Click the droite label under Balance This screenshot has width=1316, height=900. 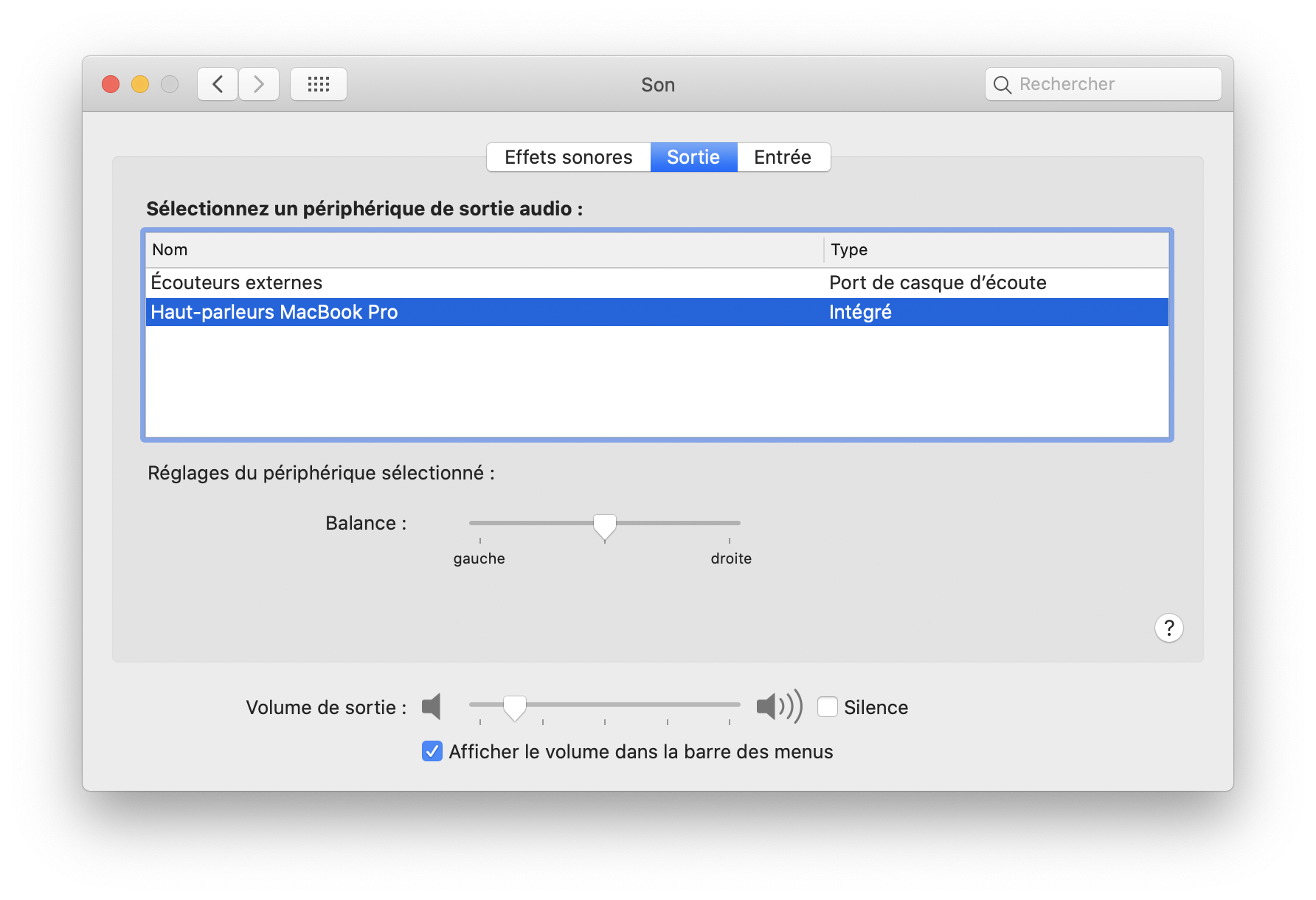click(731, 558)
